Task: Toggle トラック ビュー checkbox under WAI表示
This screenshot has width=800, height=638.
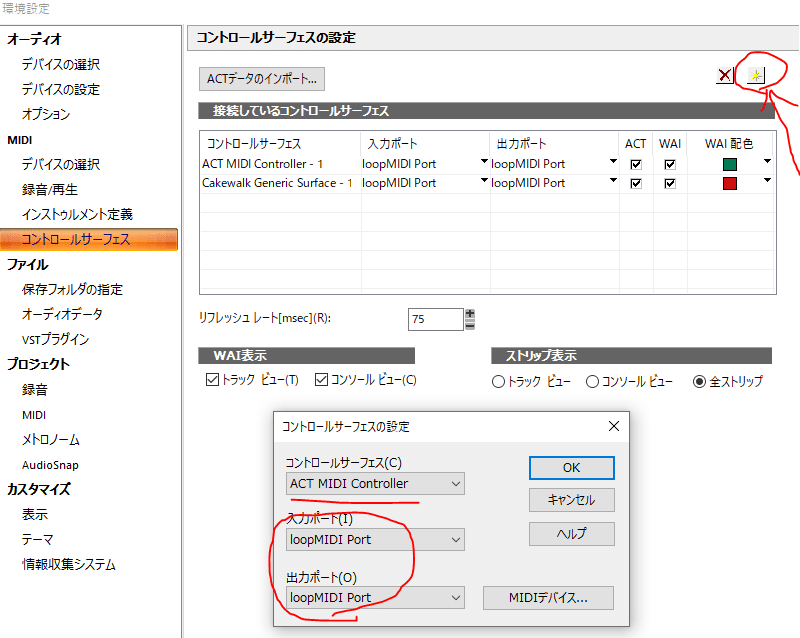Action: click(213, 379)
